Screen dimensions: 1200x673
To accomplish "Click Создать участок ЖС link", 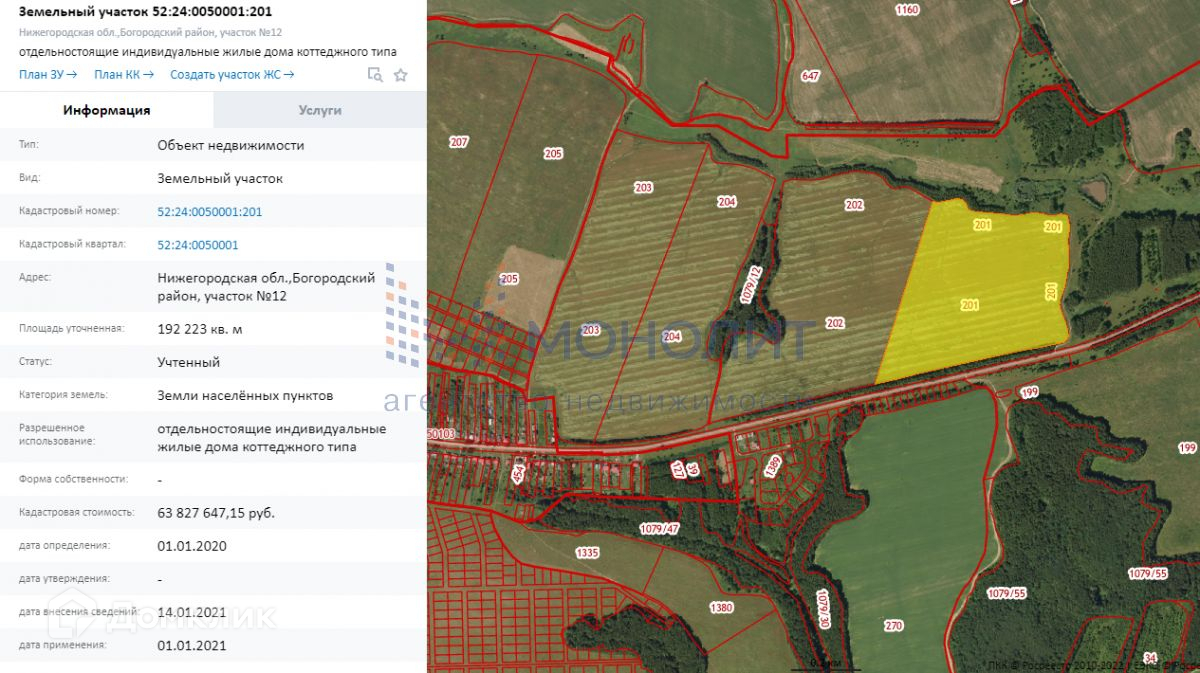I will point(232,74).
